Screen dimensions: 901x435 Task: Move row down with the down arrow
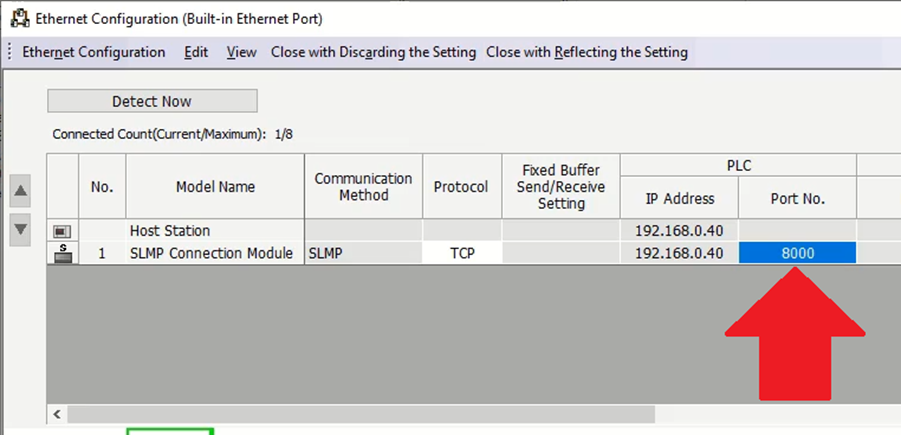coord(21,229)
